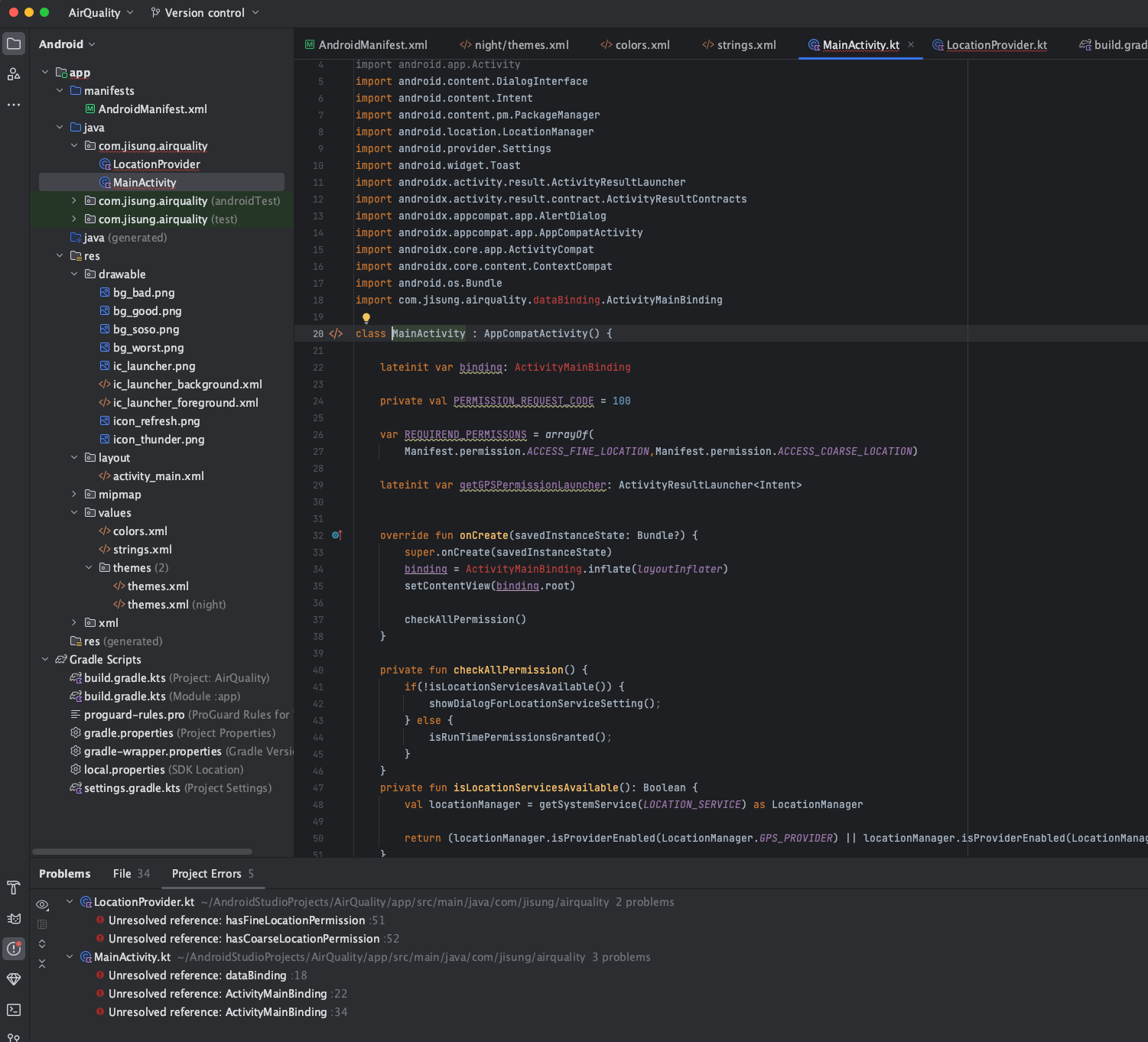Click error icon for dataBinding unresolved reference
Image resolution: width=1148 pixels, height=1042 pixels.
[x=100, y=975]
